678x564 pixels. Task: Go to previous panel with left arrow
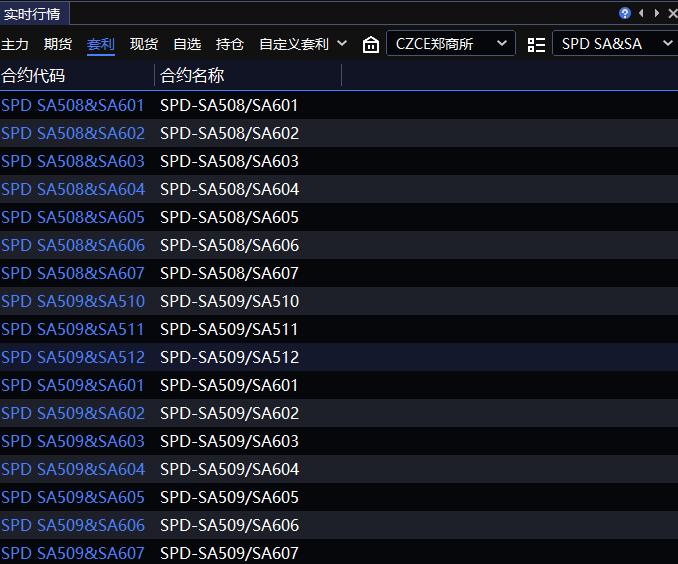tap(641, 13)
